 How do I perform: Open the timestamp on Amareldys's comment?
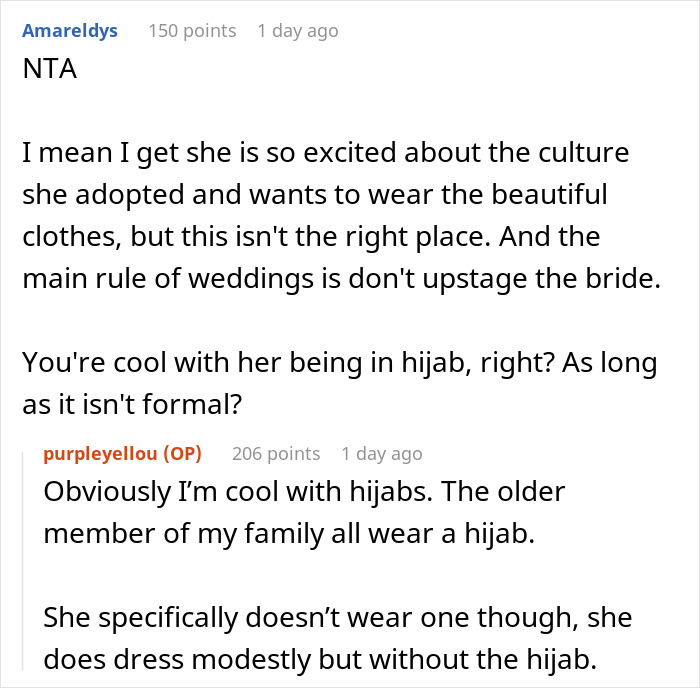click(297, 31)
